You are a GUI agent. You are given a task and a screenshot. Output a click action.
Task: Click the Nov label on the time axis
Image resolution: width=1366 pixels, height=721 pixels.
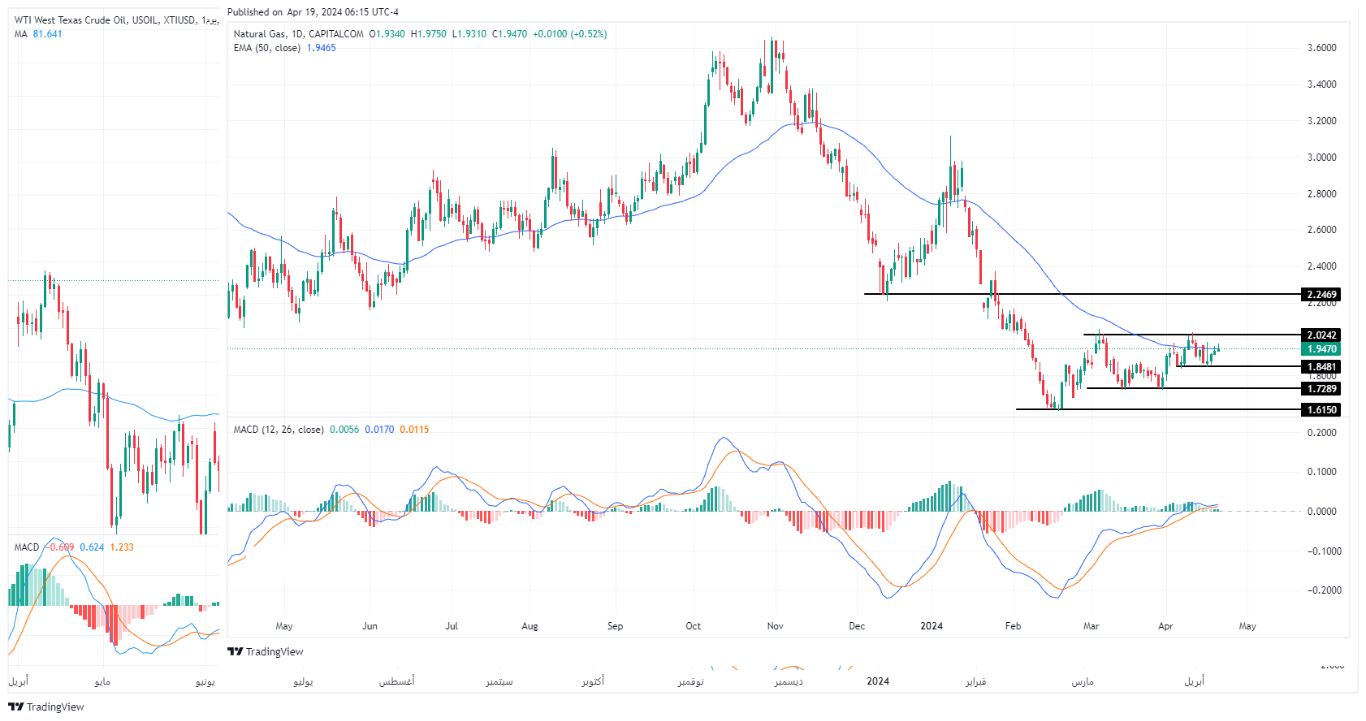(x=777, y=627)
